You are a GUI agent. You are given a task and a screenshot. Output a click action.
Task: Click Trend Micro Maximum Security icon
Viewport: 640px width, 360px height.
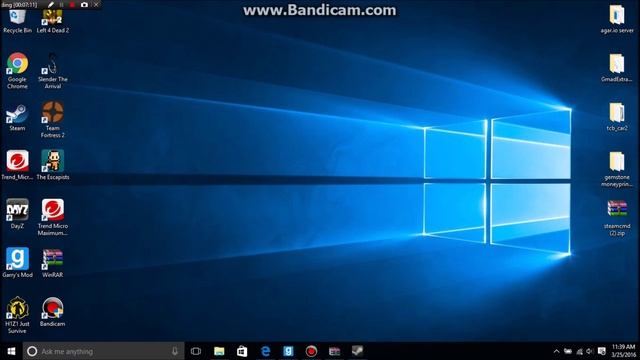coord(53,217)
